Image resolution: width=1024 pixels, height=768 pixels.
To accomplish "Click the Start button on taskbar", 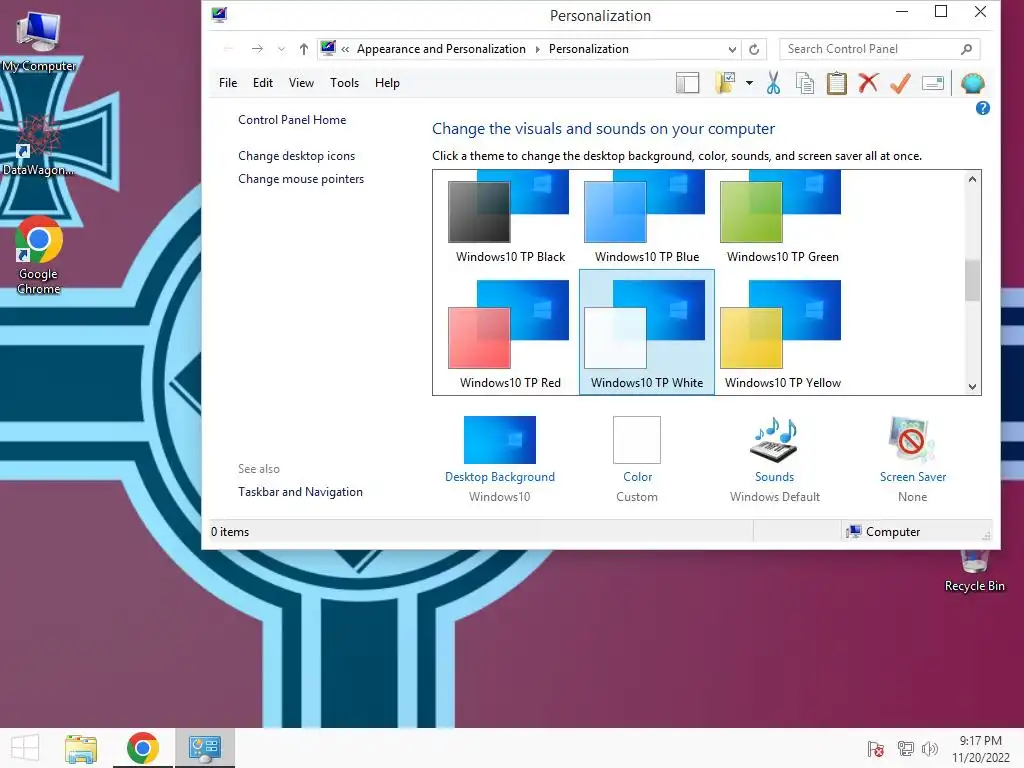I will [x=25, y=748].
